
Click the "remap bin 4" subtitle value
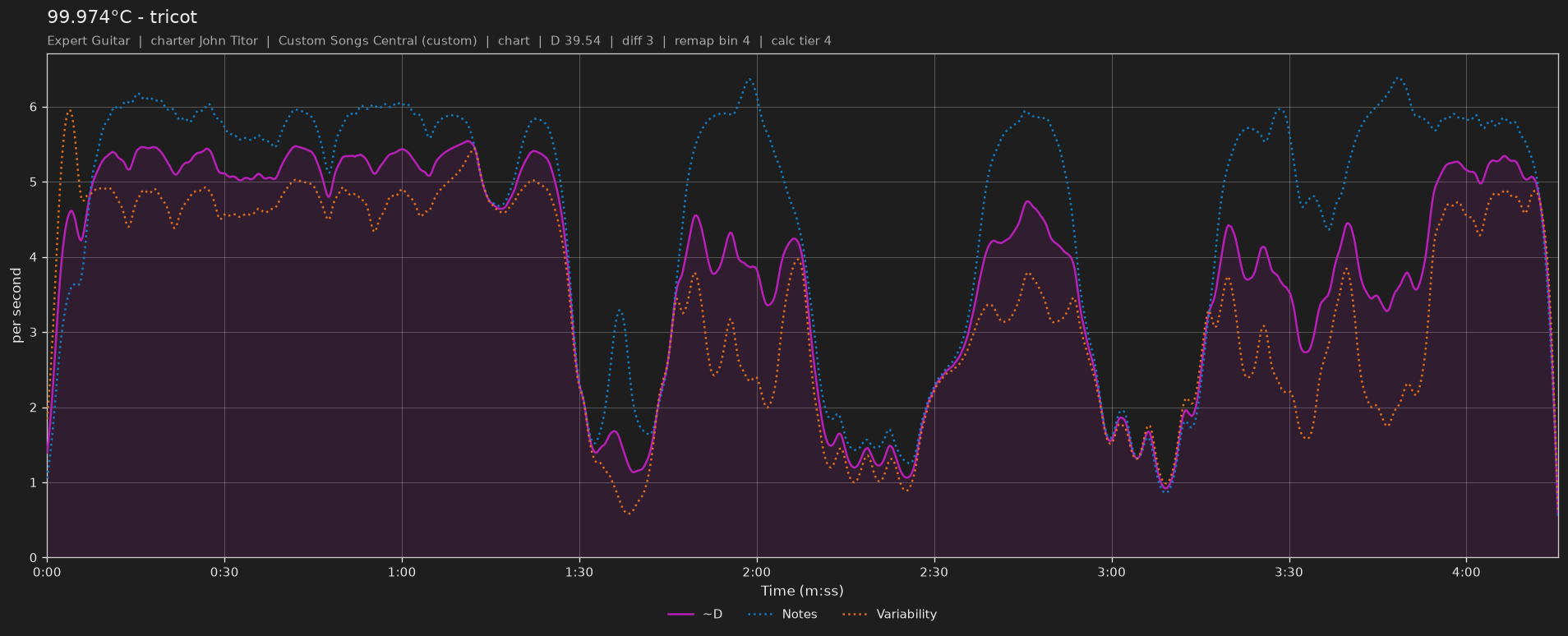tap(712, 41)
